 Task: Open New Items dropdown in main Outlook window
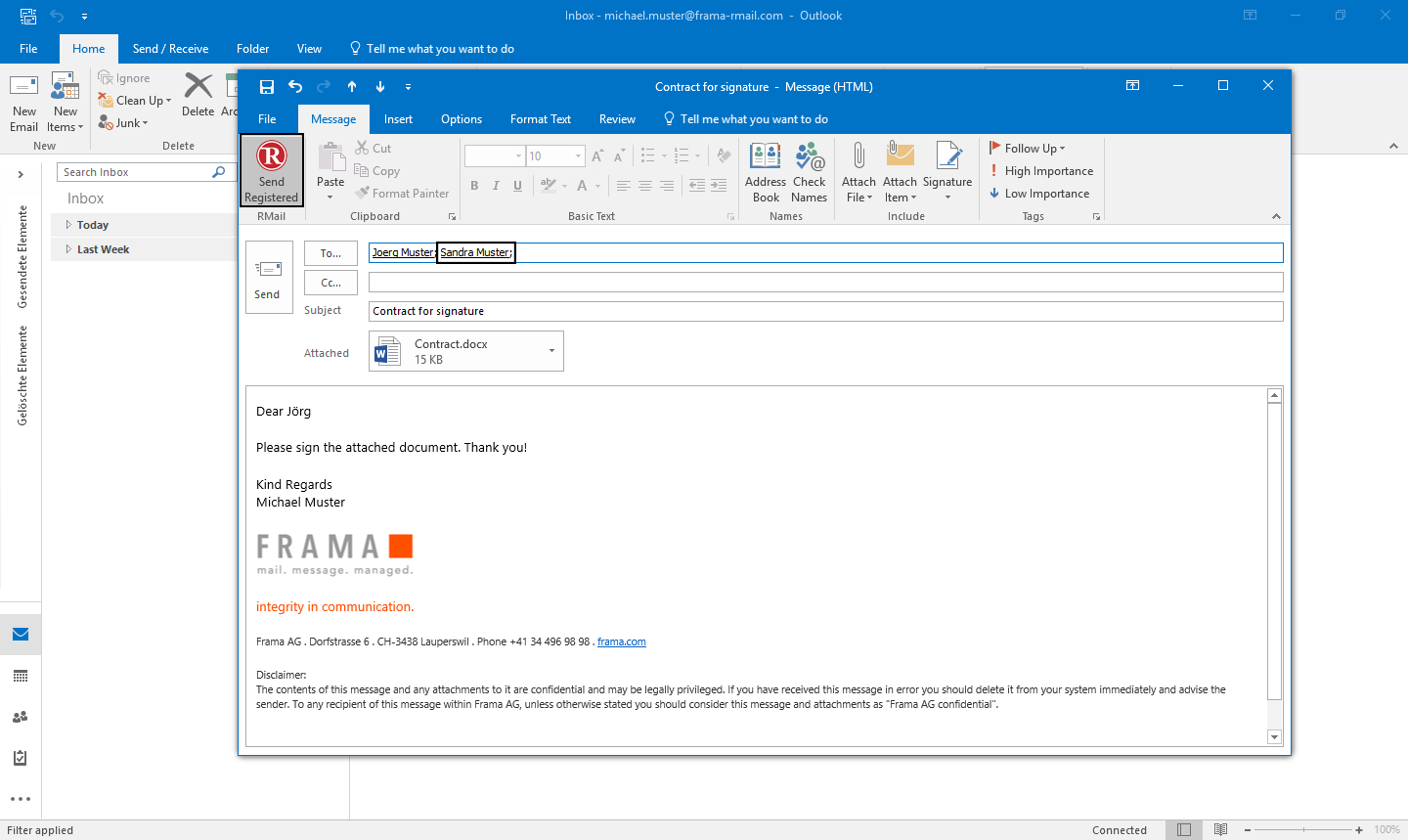pyautogui.click(x=66, y=103)
